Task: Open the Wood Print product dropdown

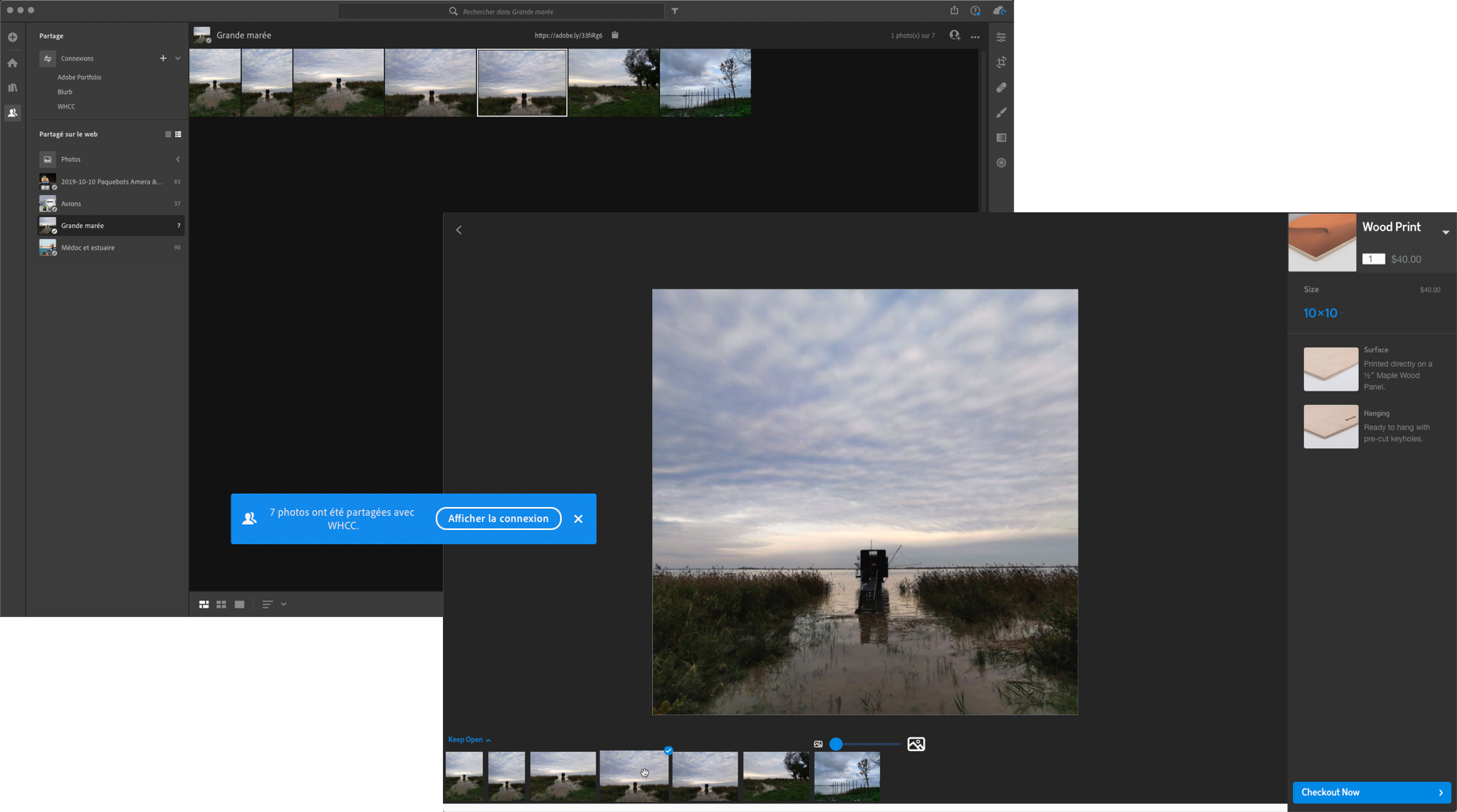Action: (x=1445, y=232)
